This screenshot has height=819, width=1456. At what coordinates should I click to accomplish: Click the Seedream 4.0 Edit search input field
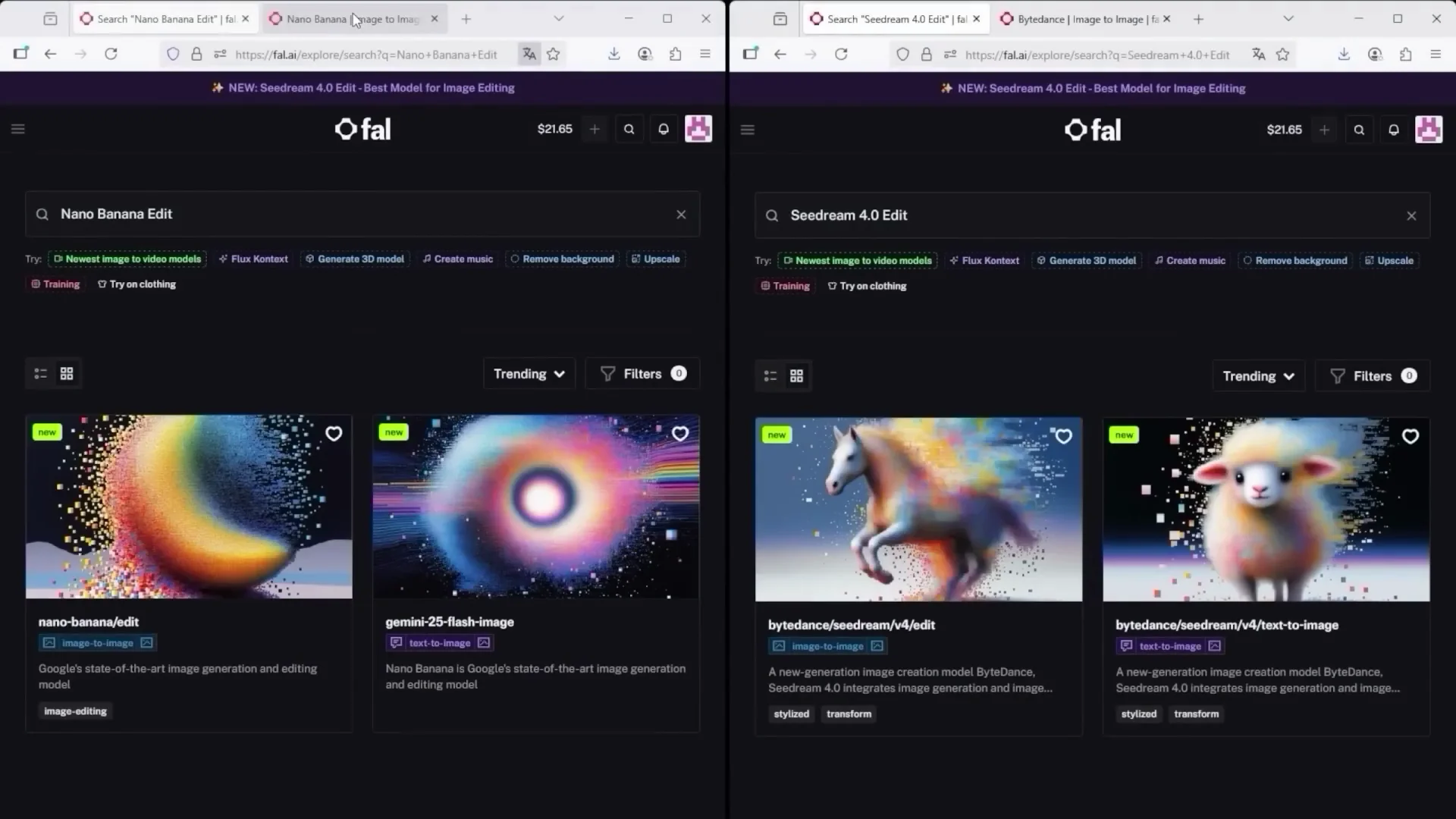pos(1062,215)
